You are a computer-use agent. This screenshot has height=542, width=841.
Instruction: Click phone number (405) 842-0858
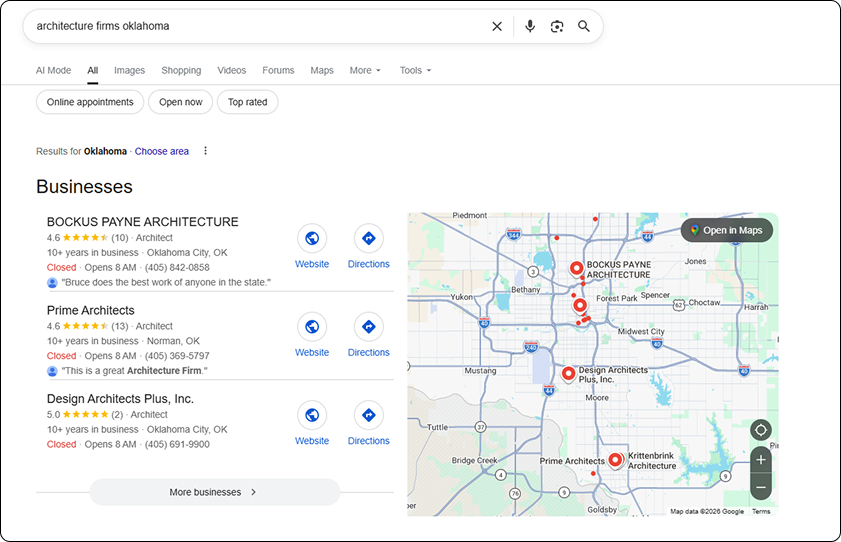pos(177,268)
